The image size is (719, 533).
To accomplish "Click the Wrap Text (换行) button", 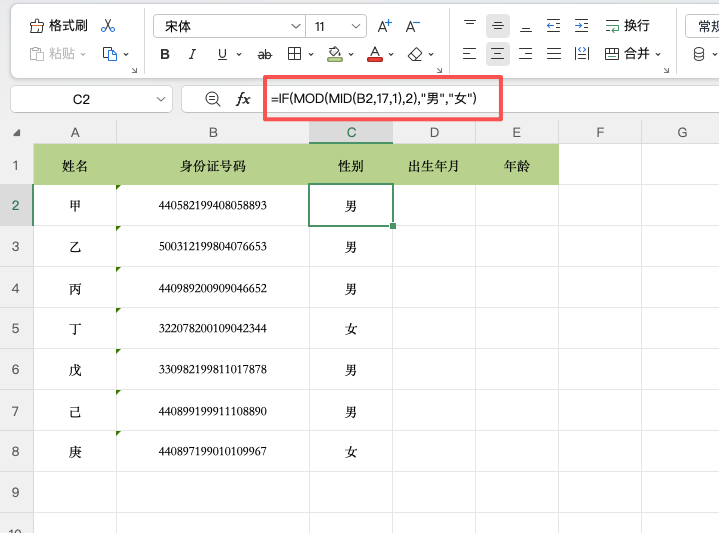I will [x=627, y=26].
